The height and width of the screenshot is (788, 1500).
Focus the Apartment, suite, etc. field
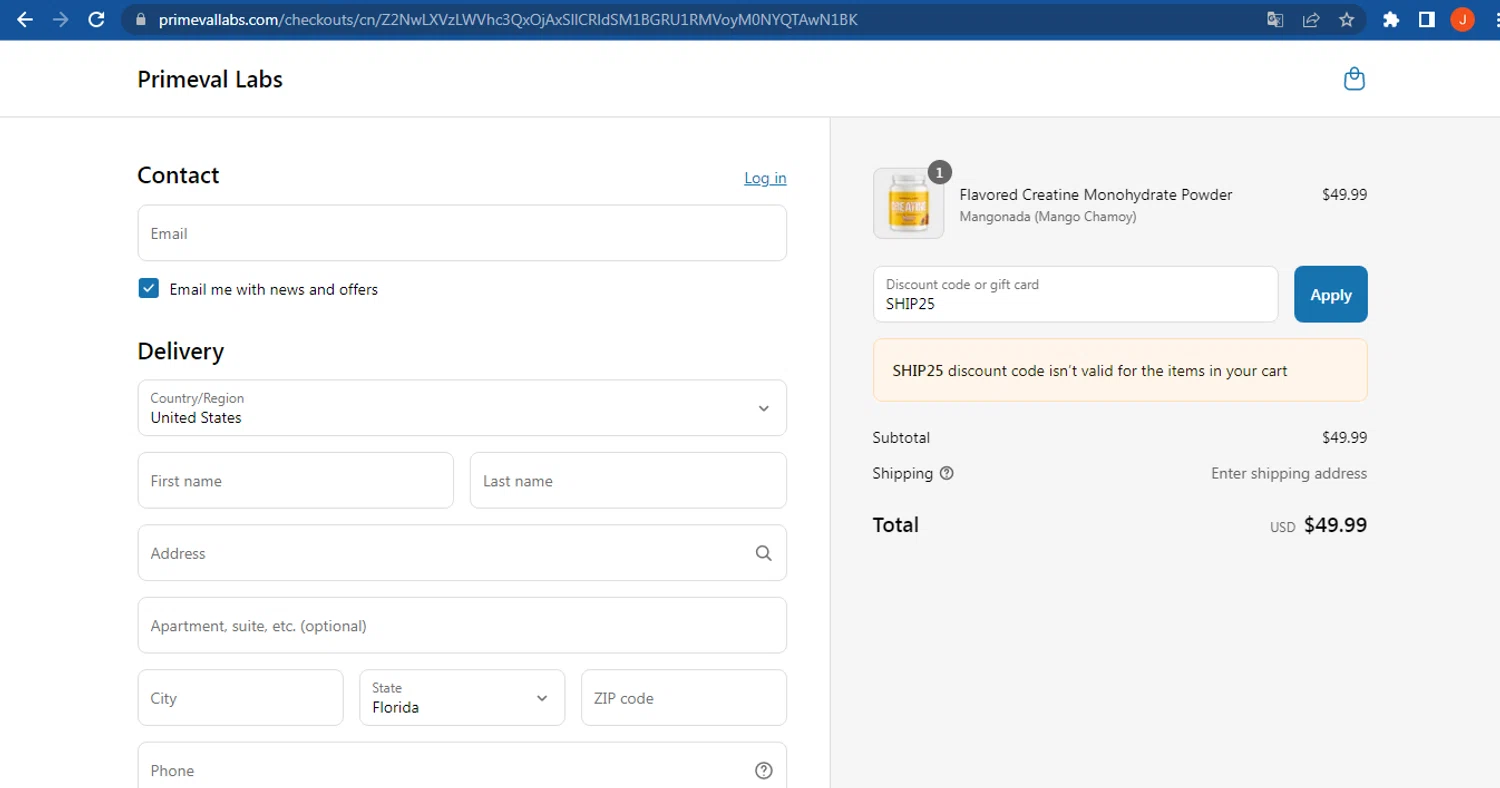(462, 625)
